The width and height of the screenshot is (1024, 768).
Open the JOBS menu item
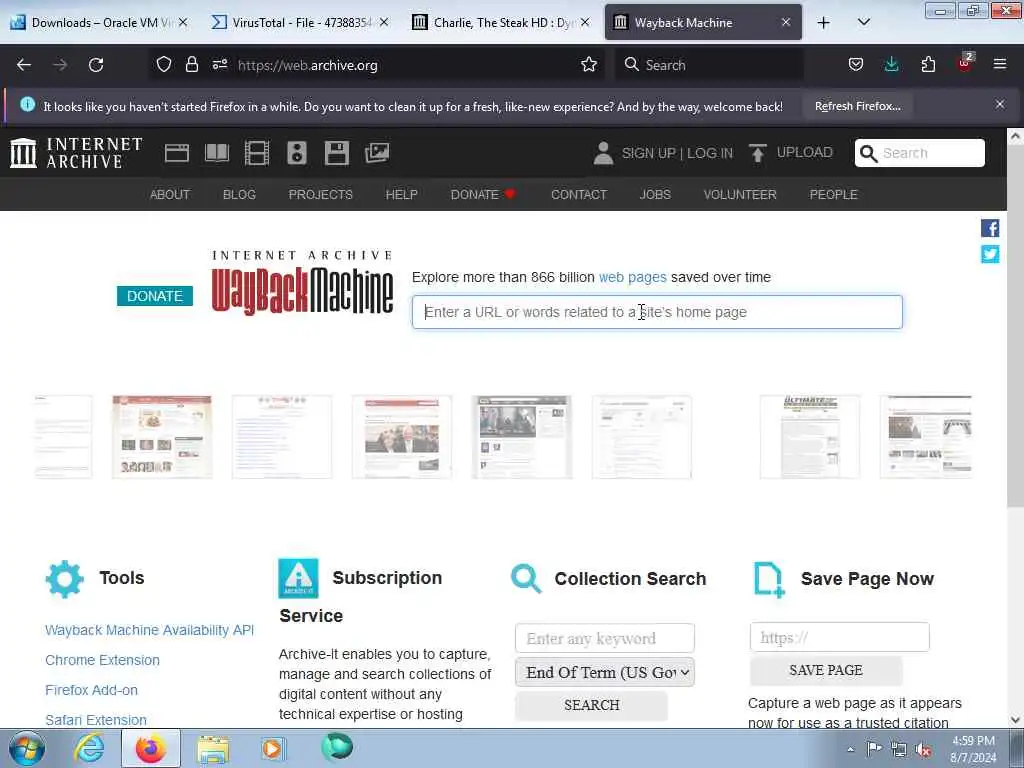click(655, 195)
